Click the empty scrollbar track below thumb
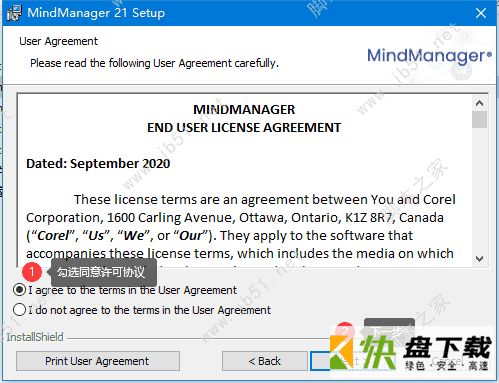Viewport: 499px width, 383px height. click(x=480, y=190)
